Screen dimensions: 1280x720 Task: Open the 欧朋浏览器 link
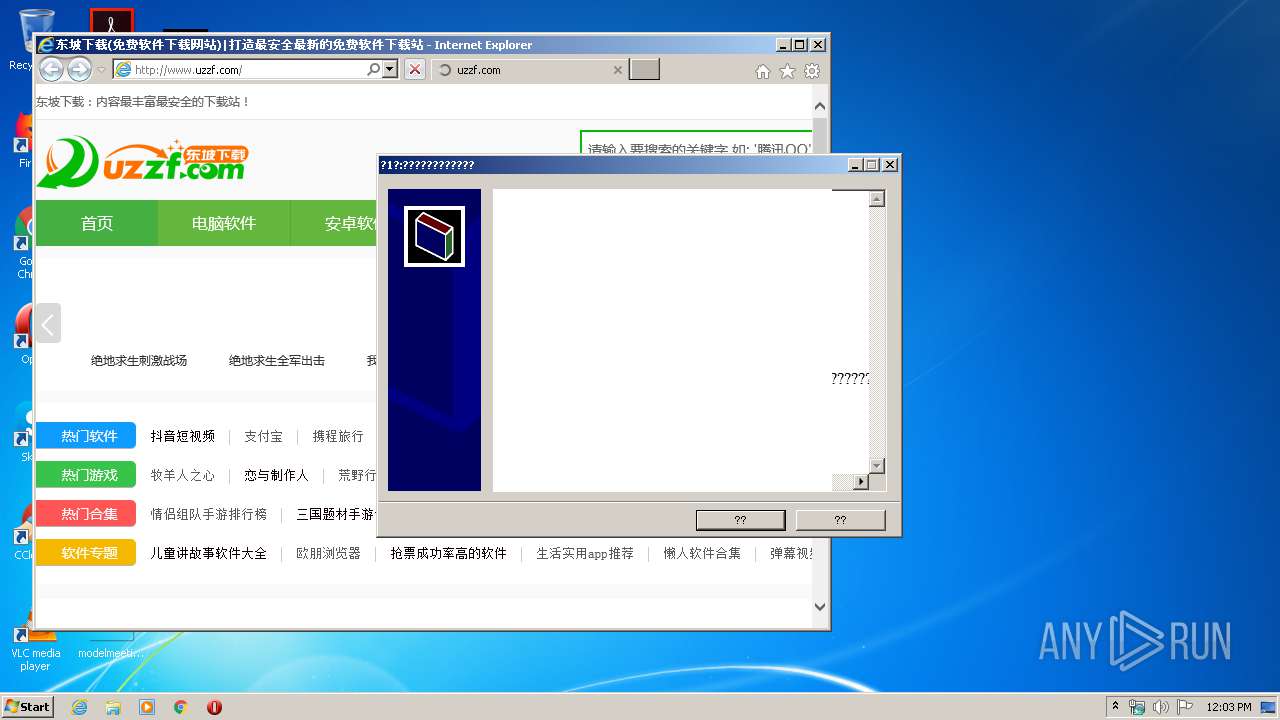tap(329, 553)
